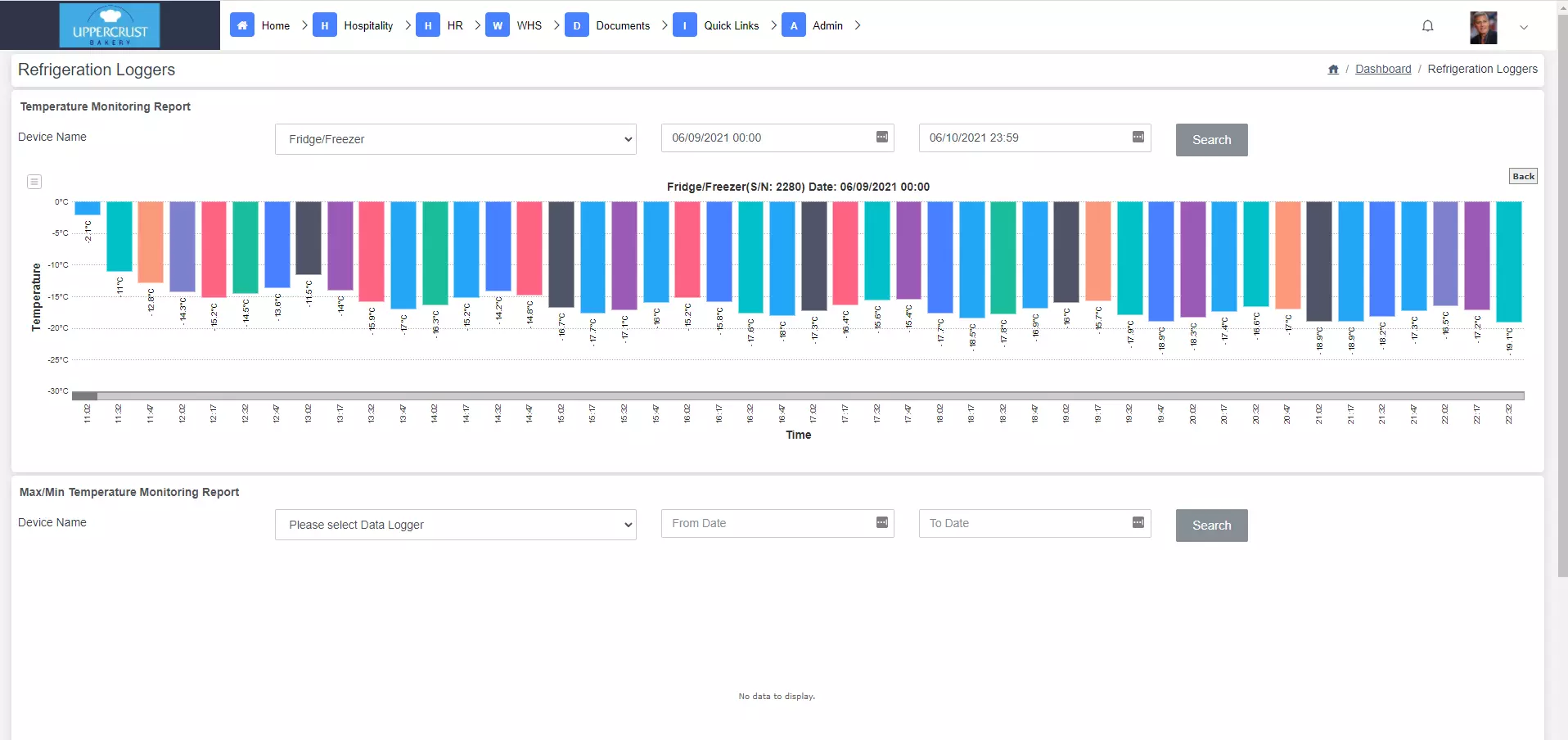Open the chart export hamburger menu

click(34, 181)
